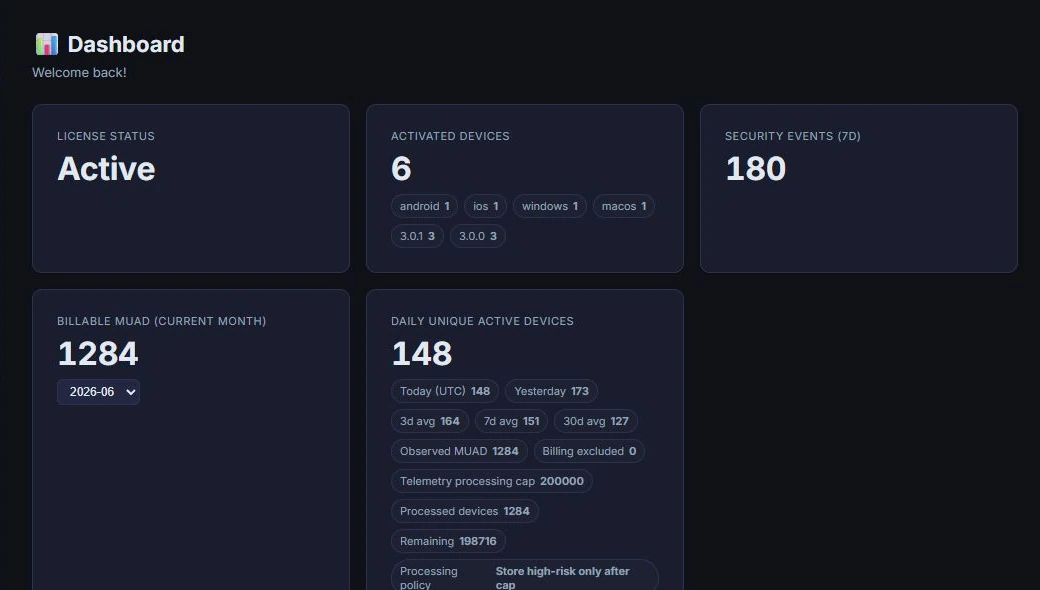The height and width of the screenshot is (590, 1040).
Task: Click the 'Processing policy' chip
Action: point(525,575)
